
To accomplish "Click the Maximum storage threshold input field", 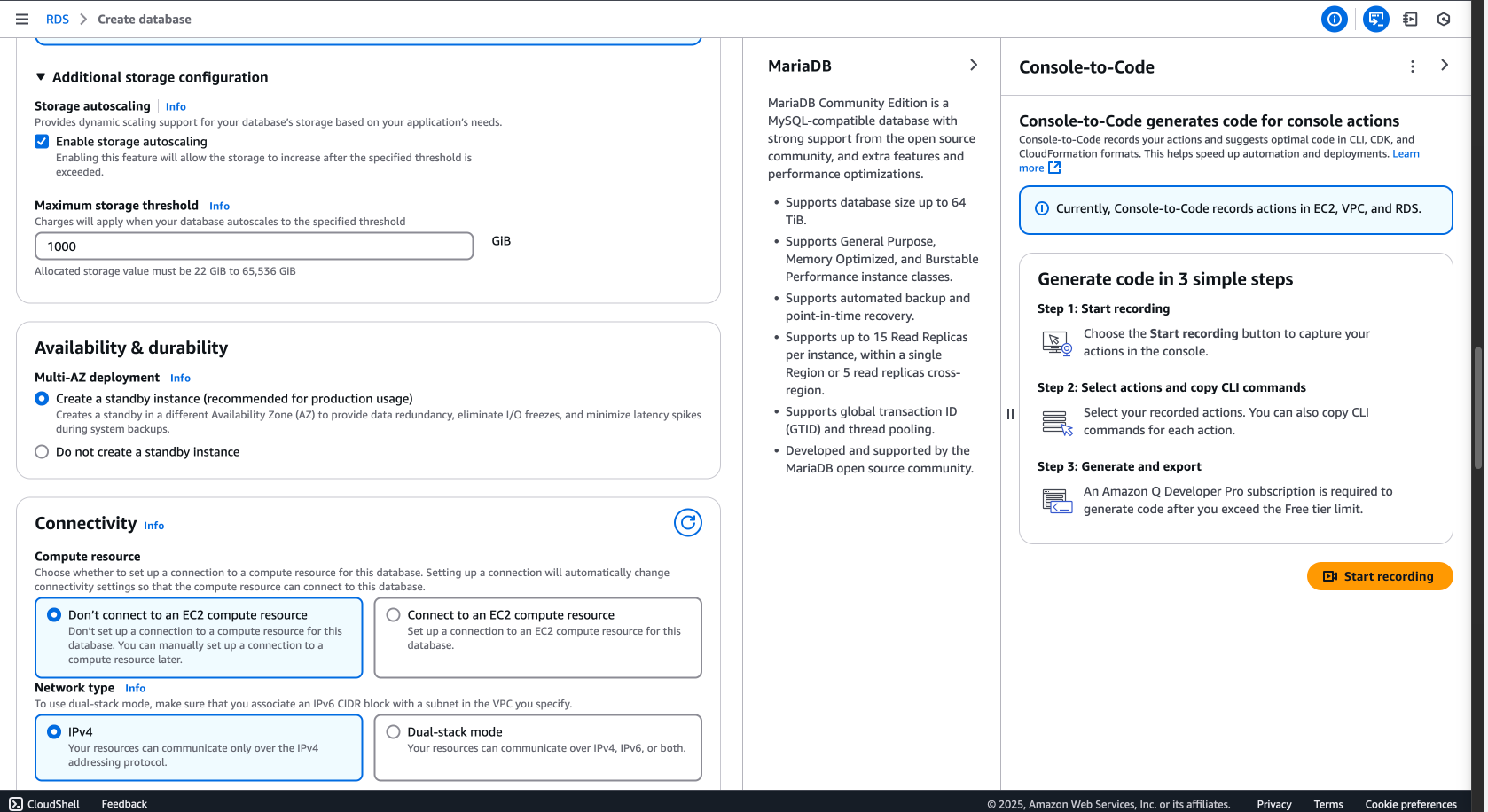I will point(255,246).
